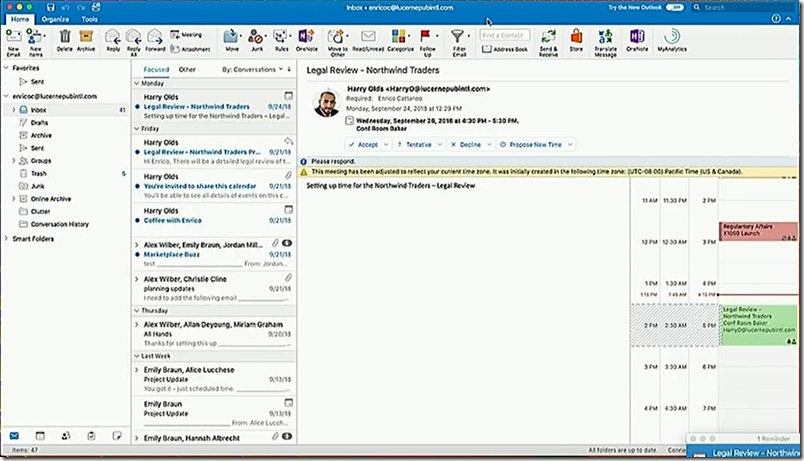Show the Focused inbox tab
The image size is (804, 461).
tap(156, 69)
